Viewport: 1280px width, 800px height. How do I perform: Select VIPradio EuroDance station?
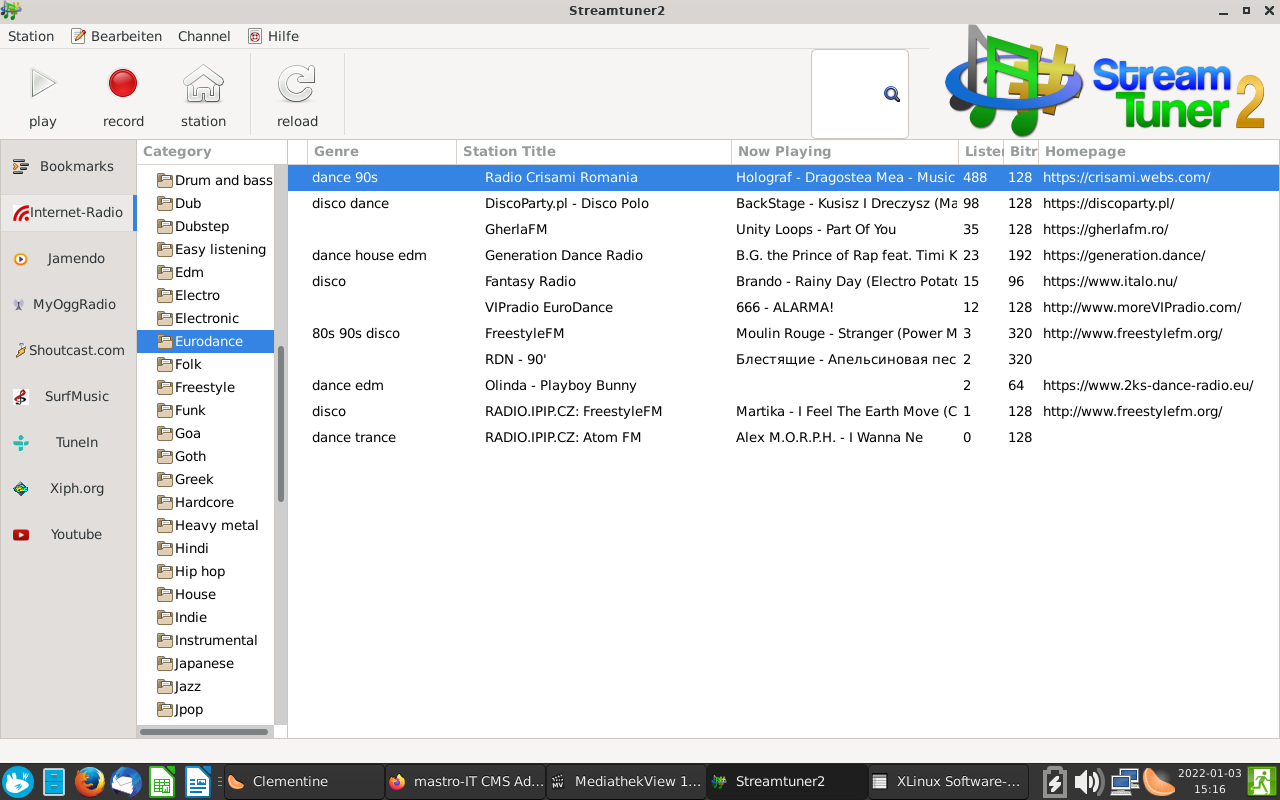(783, 308)
